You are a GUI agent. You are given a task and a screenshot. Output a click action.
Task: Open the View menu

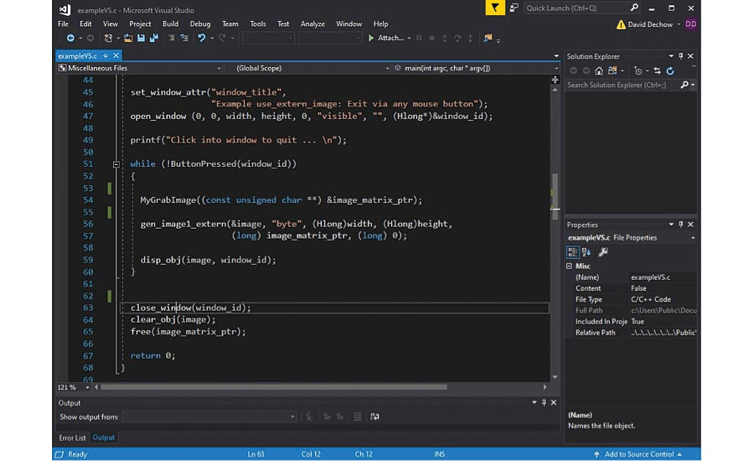pyautogui.click(x=110, y=24)
